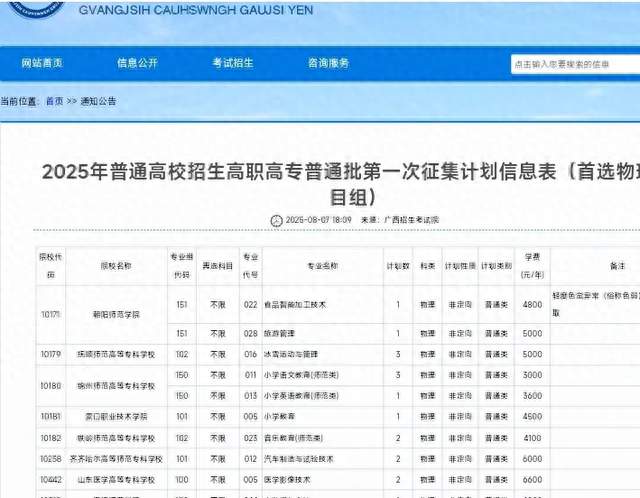Click school code cell 10442

pos(51,480)
